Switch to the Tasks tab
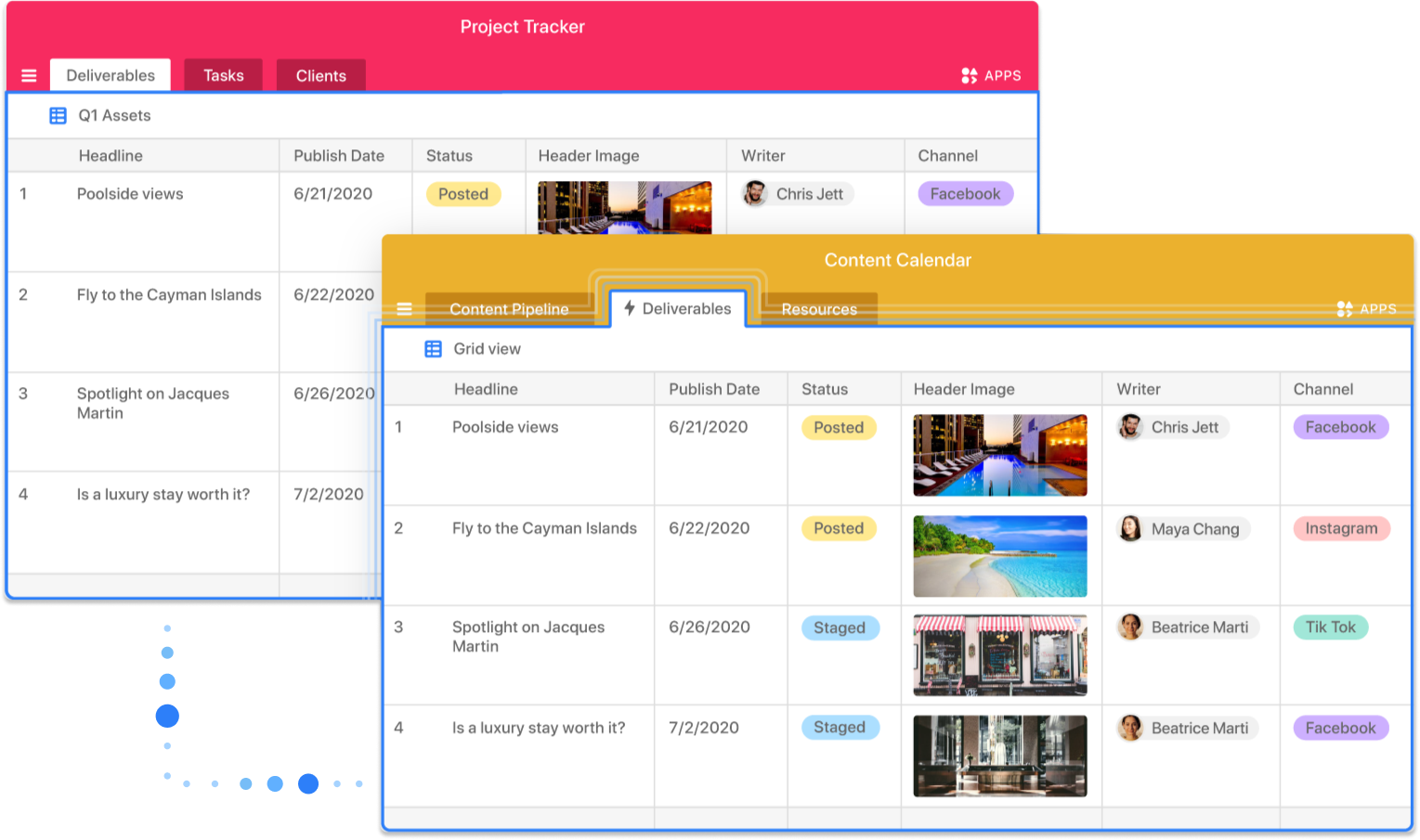Viewport: 1420px width, 840px height. point(223,76)
